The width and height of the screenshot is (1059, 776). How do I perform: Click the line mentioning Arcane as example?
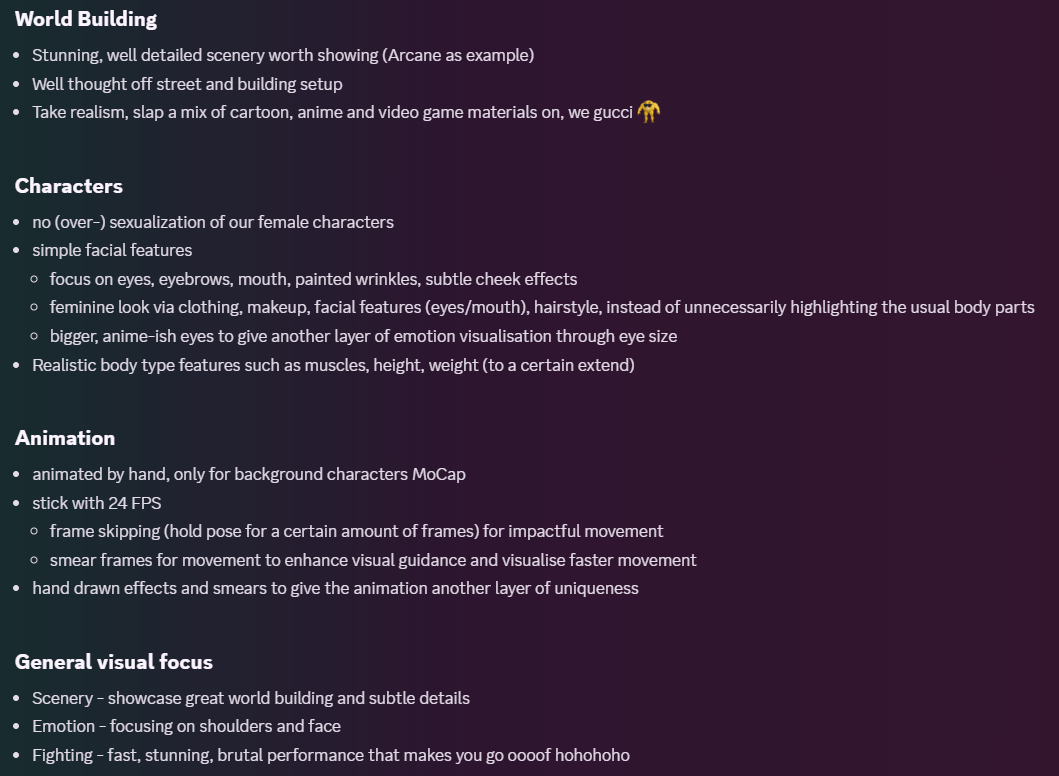pyautogui.click(x=283, y=55)
